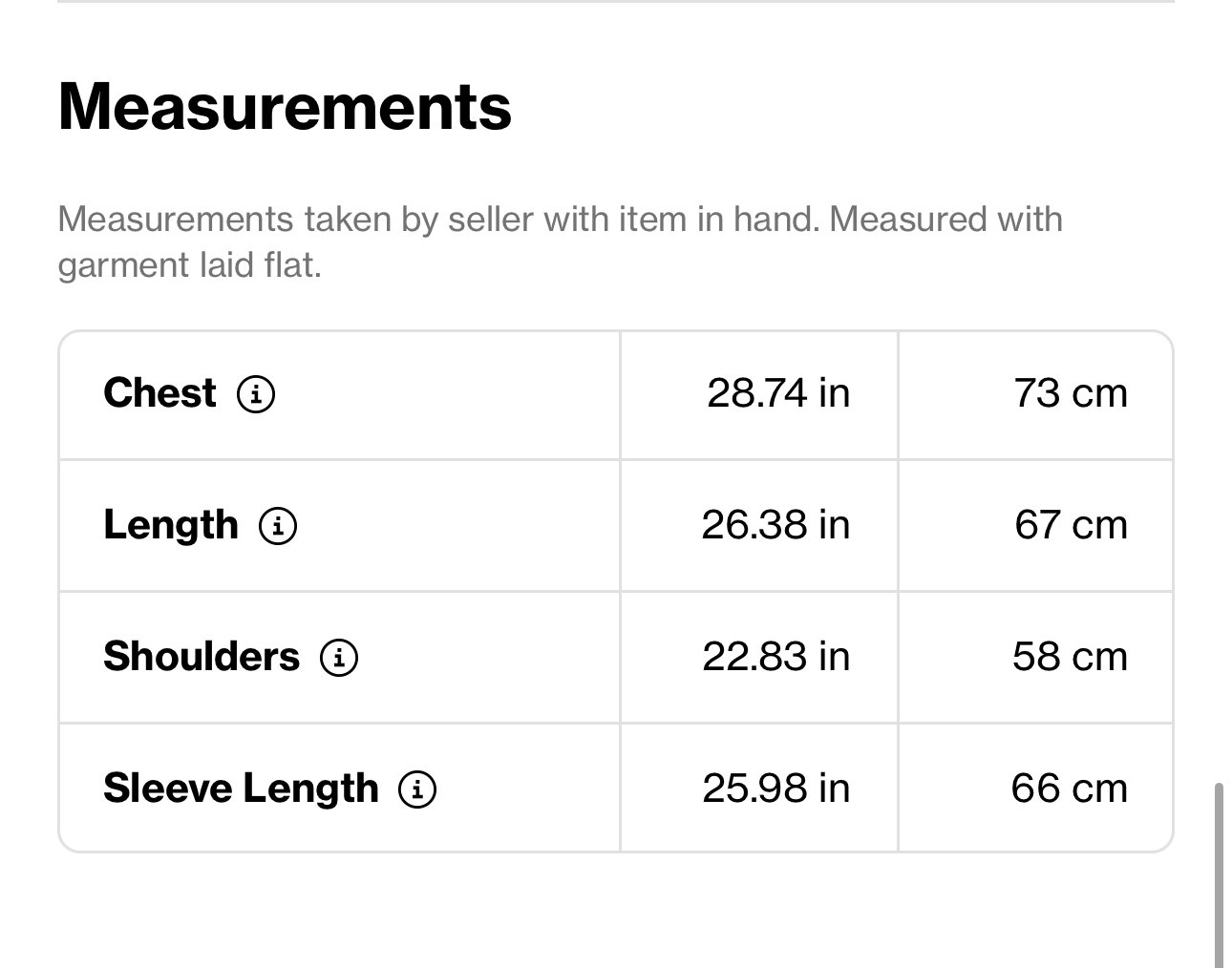Open the Sleeve Length info icon
The height and width of the screenshot is (968, 1232).
tap(417, 789)
